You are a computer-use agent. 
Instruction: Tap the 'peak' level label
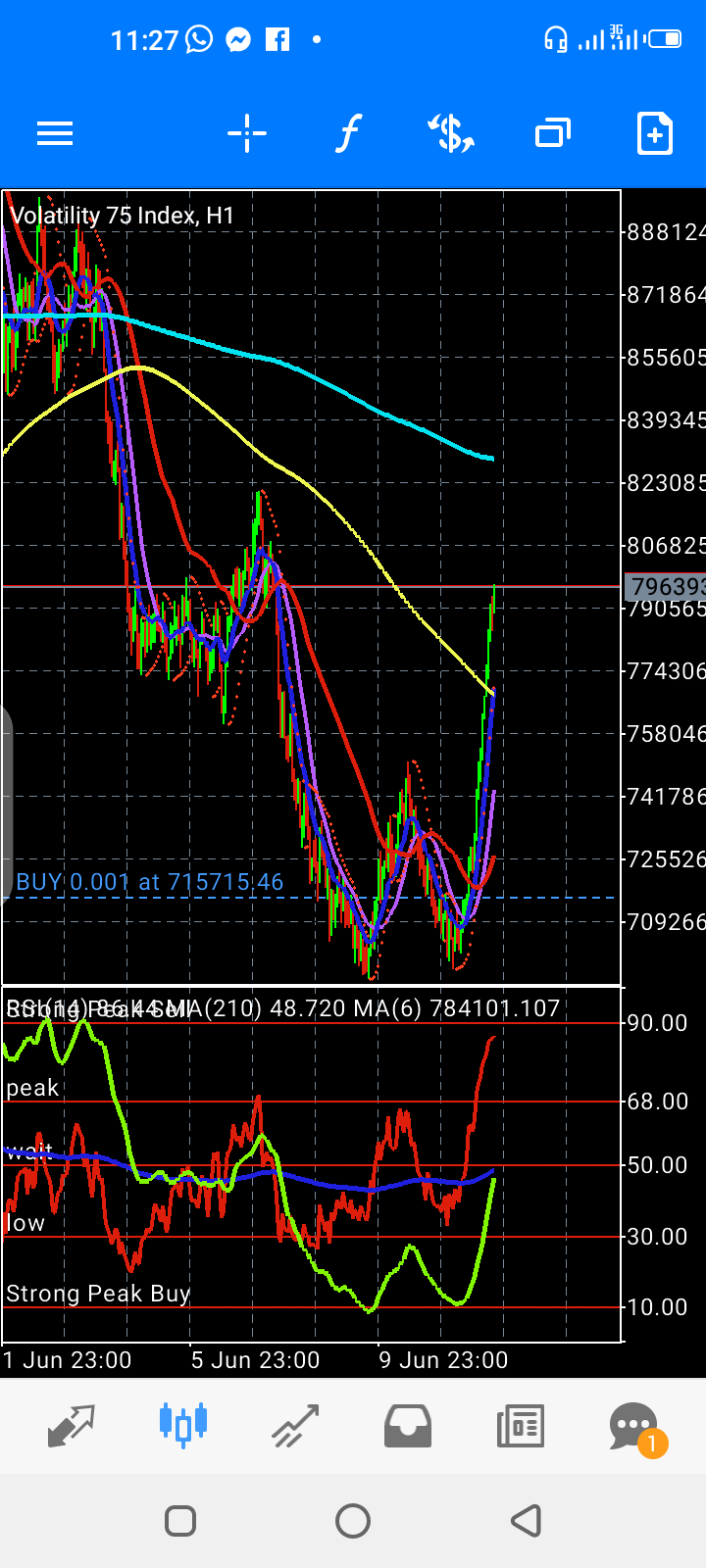tap(32, 1089)
